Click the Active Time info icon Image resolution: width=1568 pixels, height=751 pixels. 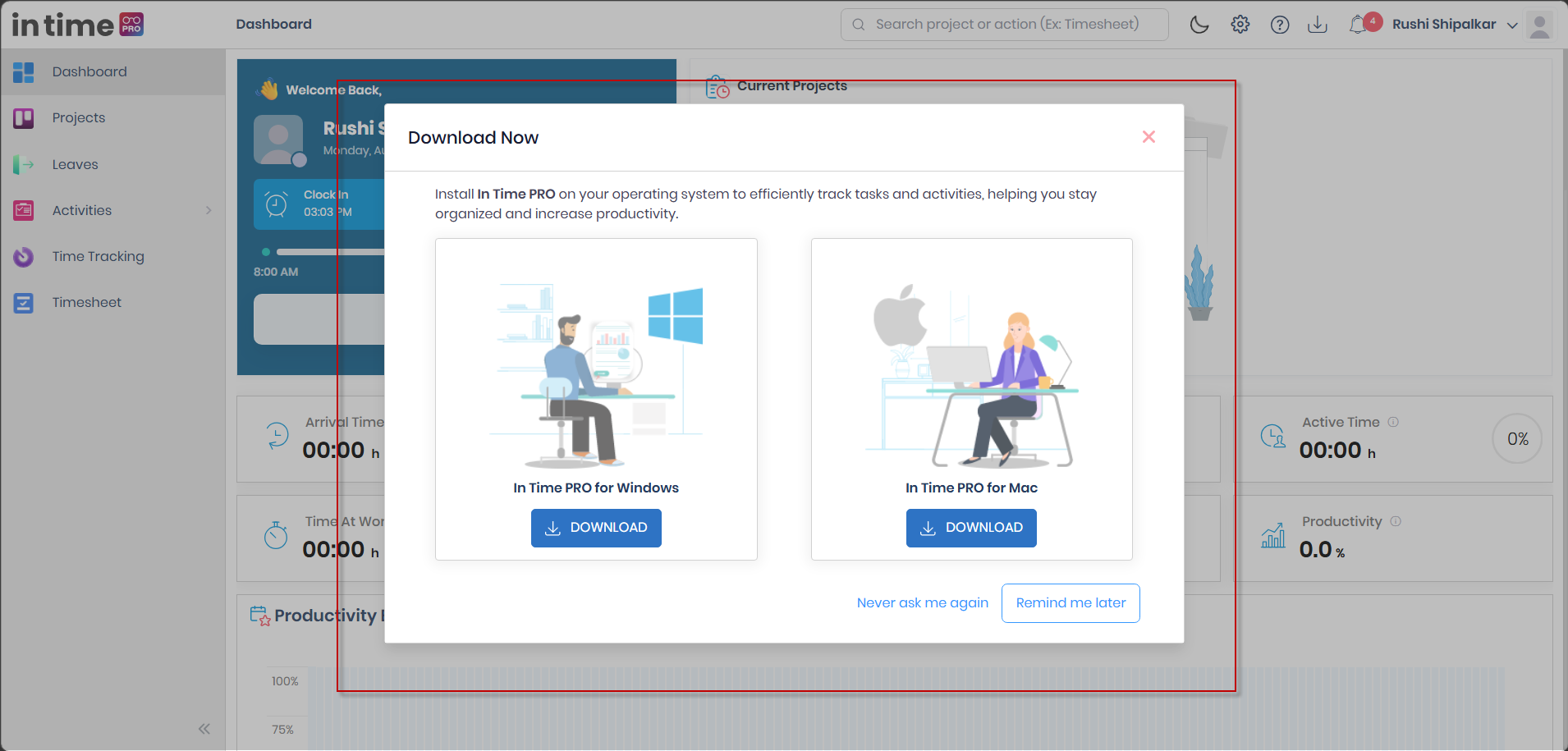click(1393, 422)
